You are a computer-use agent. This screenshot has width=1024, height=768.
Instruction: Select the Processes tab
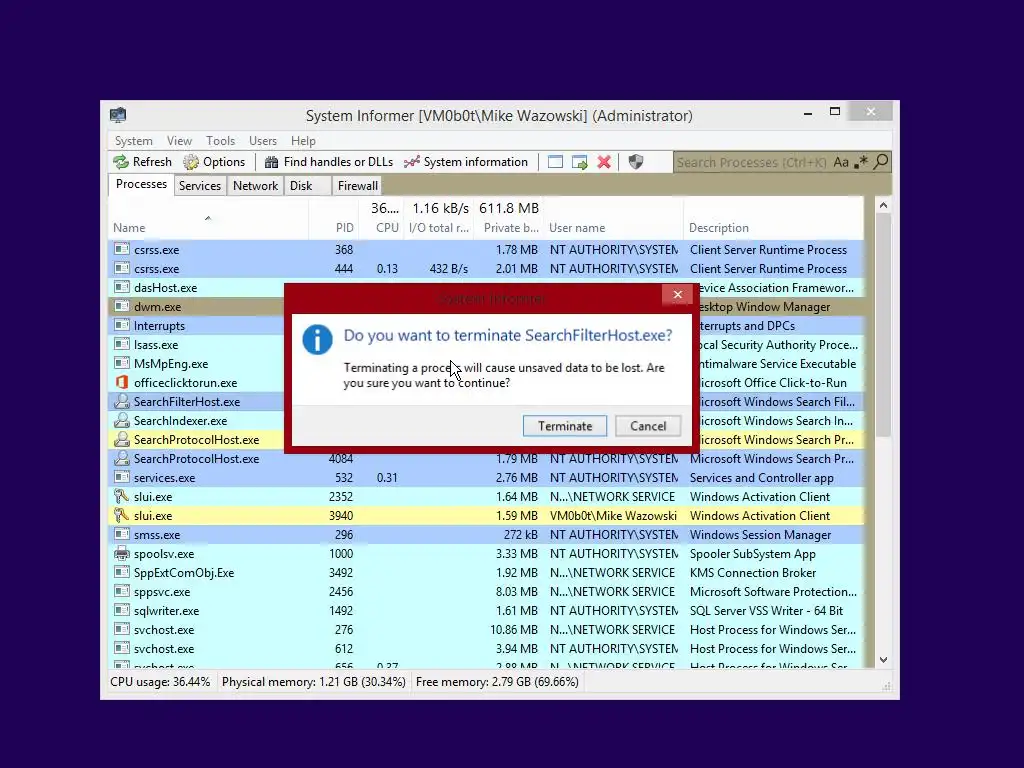pos(141,184)
